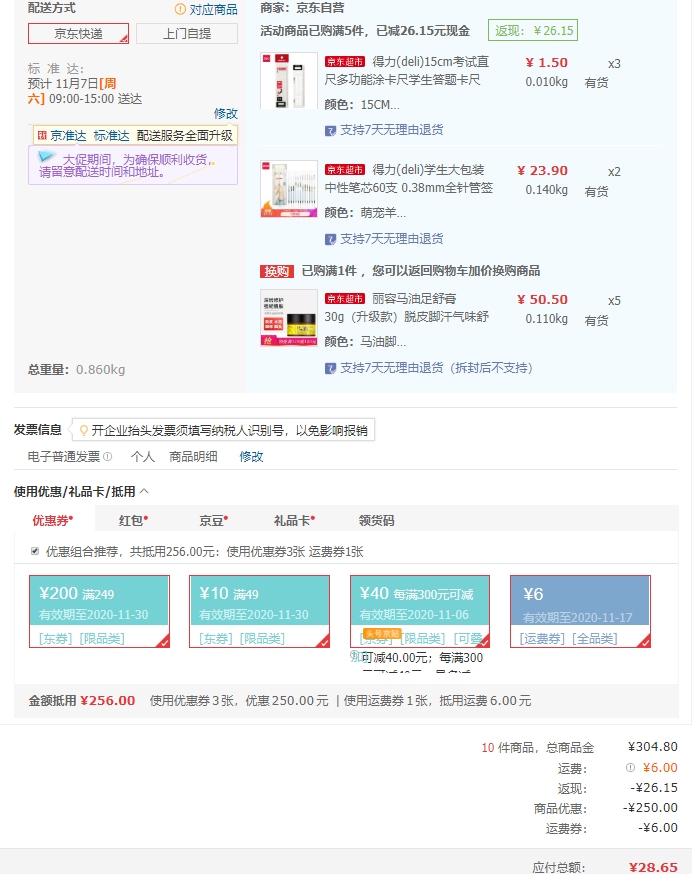Click the 应付总额 ¥28.65 total
The width and height of the screenshot is (692, 874).
(653, 867)
